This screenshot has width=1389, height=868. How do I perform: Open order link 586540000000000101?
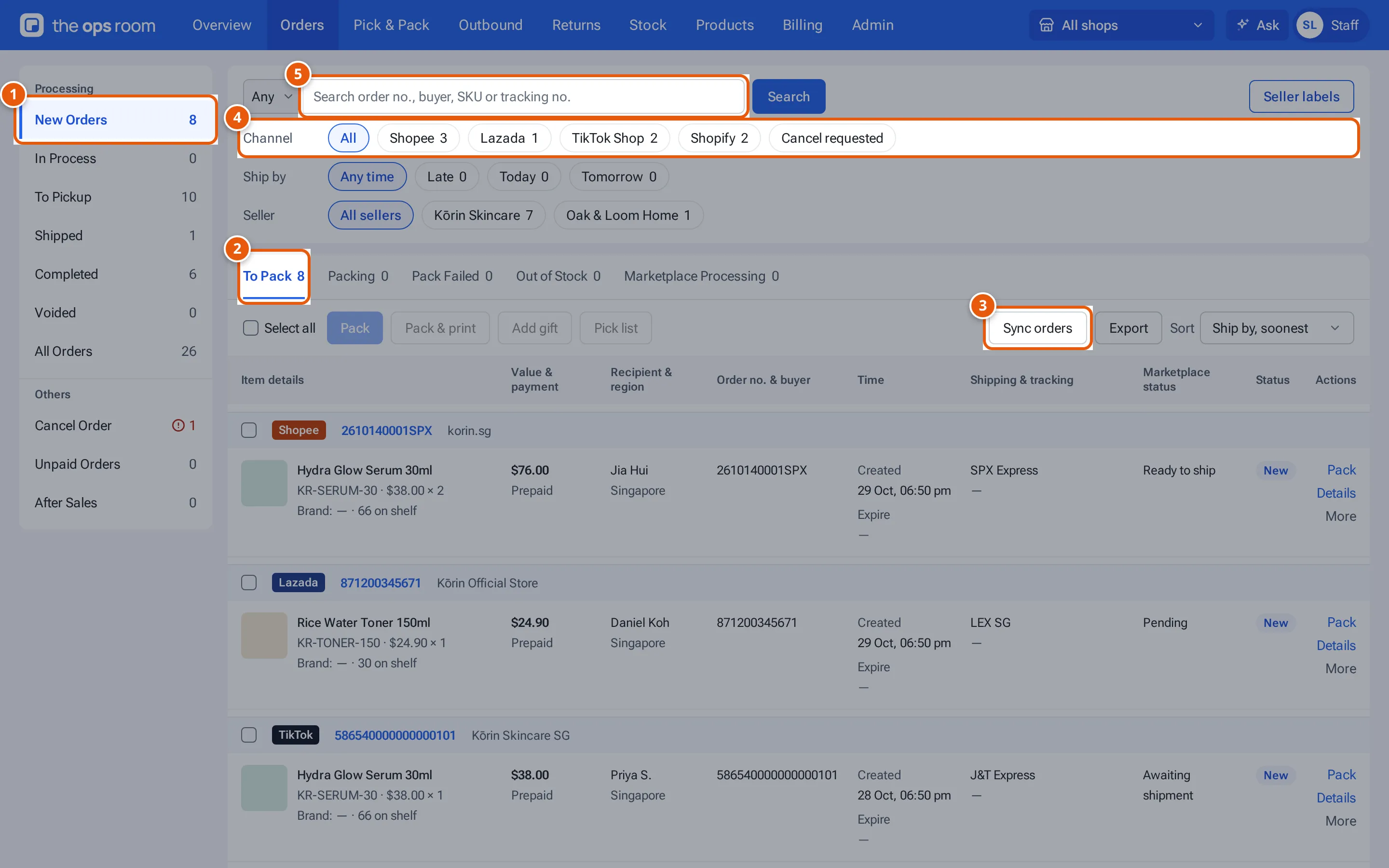pos(395,735)
